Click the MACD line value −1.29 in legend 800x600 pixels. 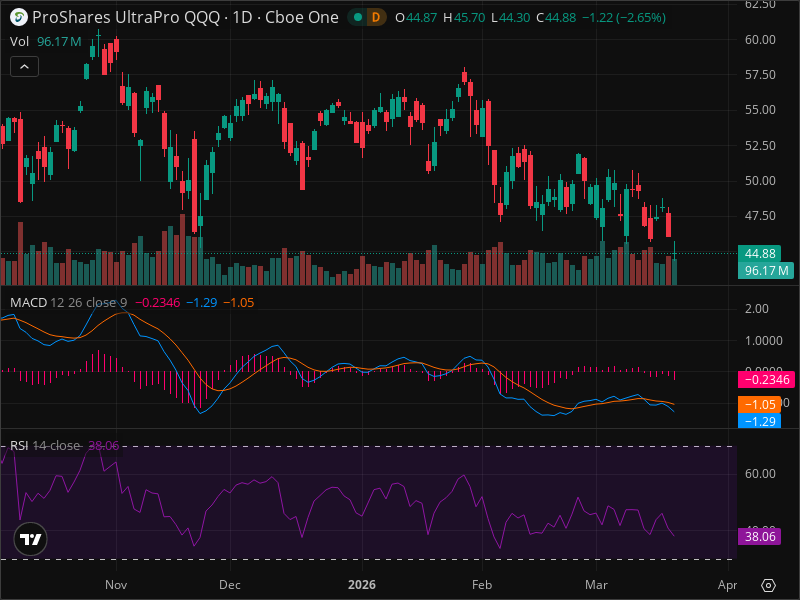[202, 303]
